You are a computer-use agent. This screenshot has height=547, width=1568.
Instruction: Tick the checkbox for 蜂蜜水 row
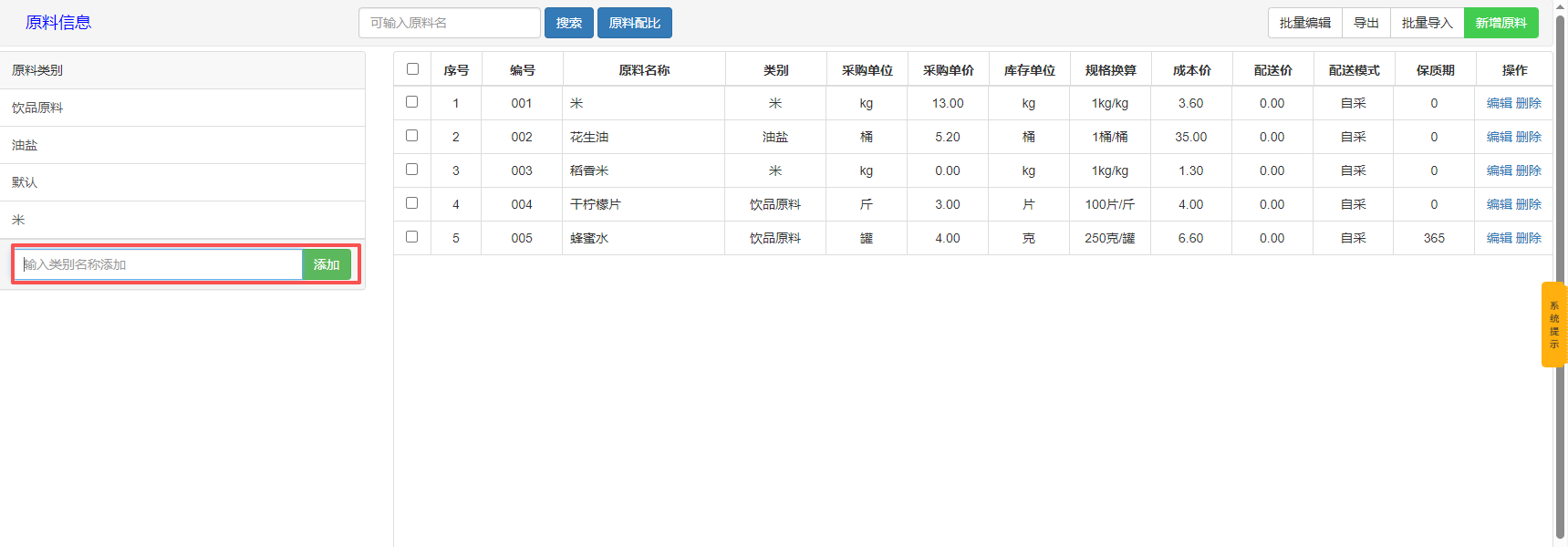pyautogui.click(x=411, y=237)
